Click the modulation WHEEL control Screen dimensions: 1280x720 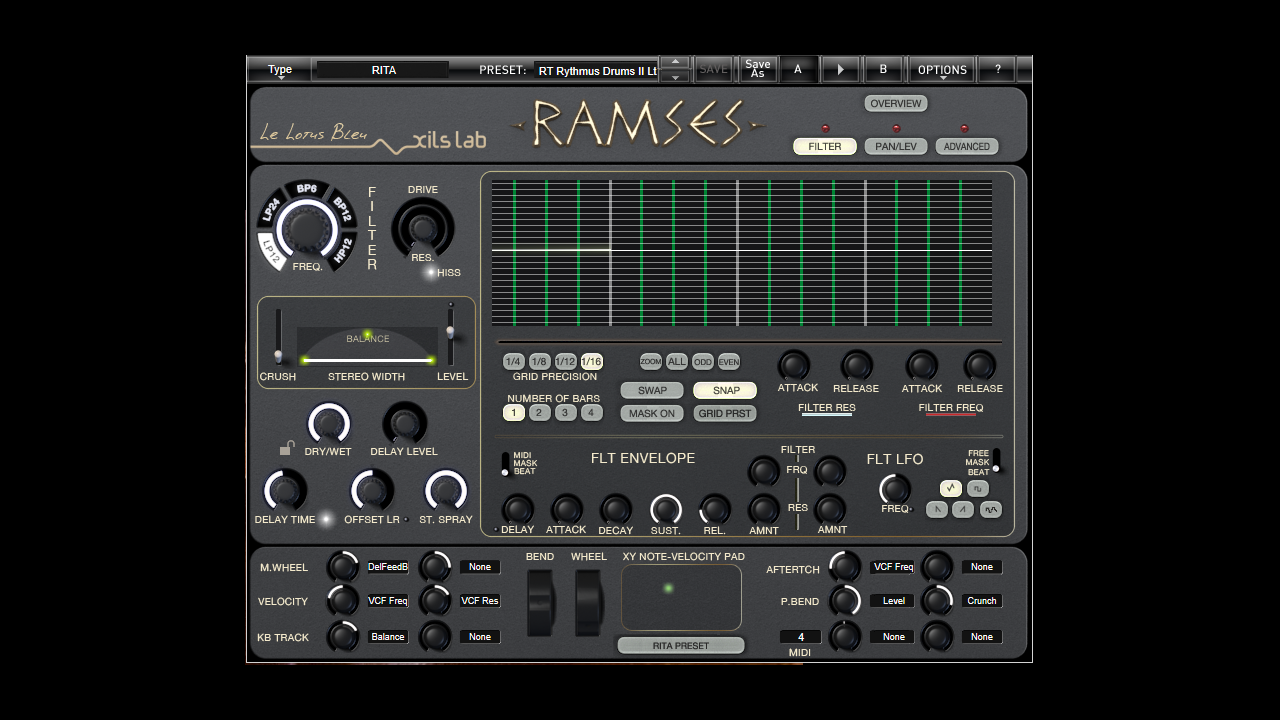(589, 603)
